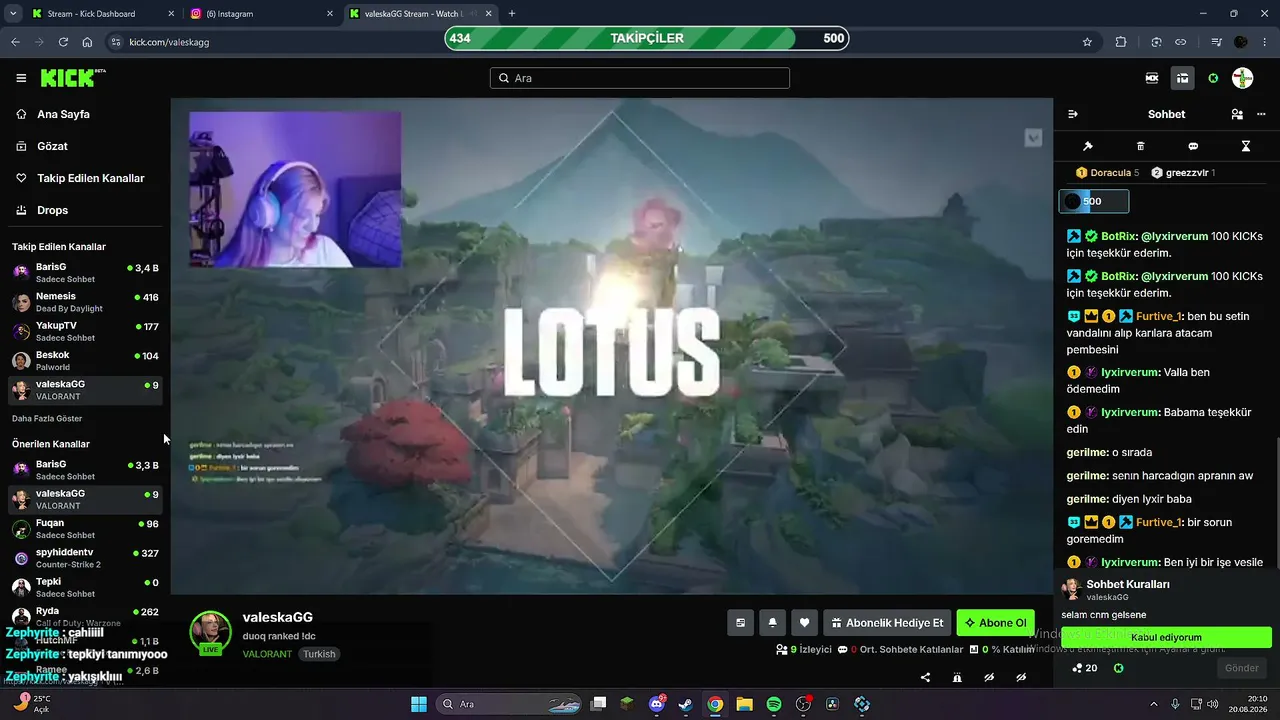Image resolution: width=1280 pixels, height=720 pixels.
Task: Click the valeskaGG streamer avatar
Action: point(211,631)
